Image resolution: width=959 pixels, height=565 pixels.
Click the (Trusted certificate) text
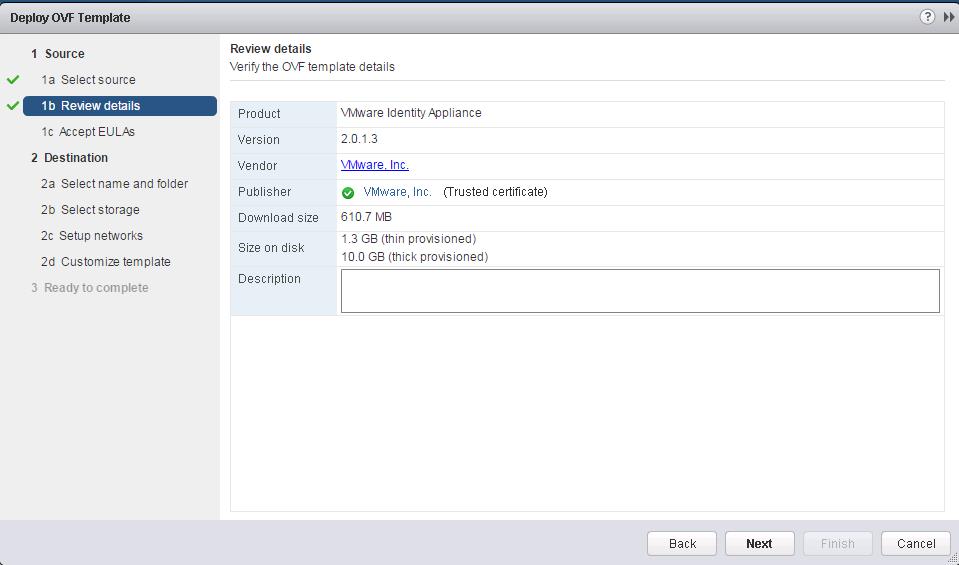tap(495, 192)
